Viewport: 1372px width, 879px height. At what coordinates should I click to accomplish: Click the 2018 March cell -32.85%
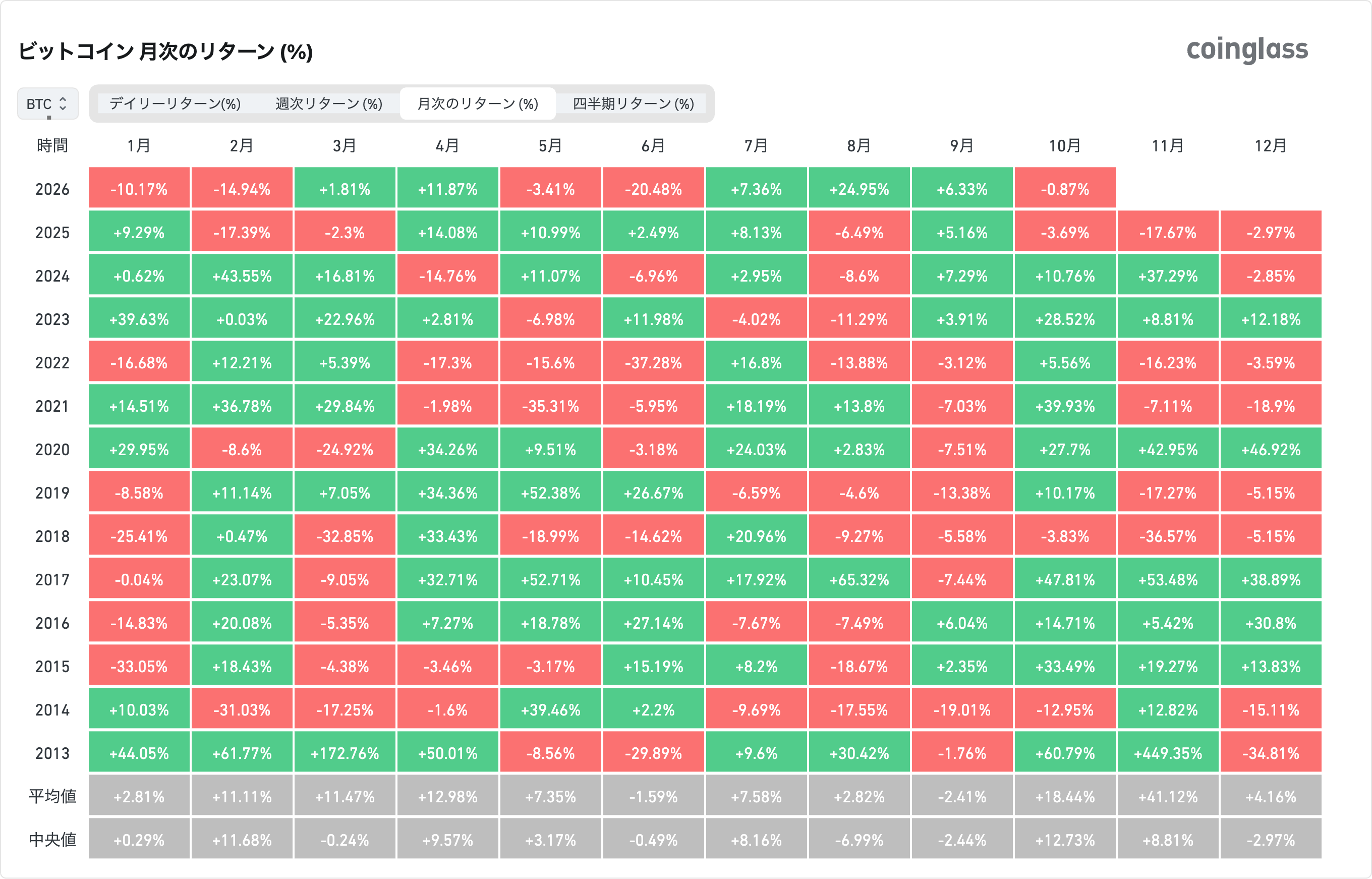pyautogui.click(x=345, y=535)
